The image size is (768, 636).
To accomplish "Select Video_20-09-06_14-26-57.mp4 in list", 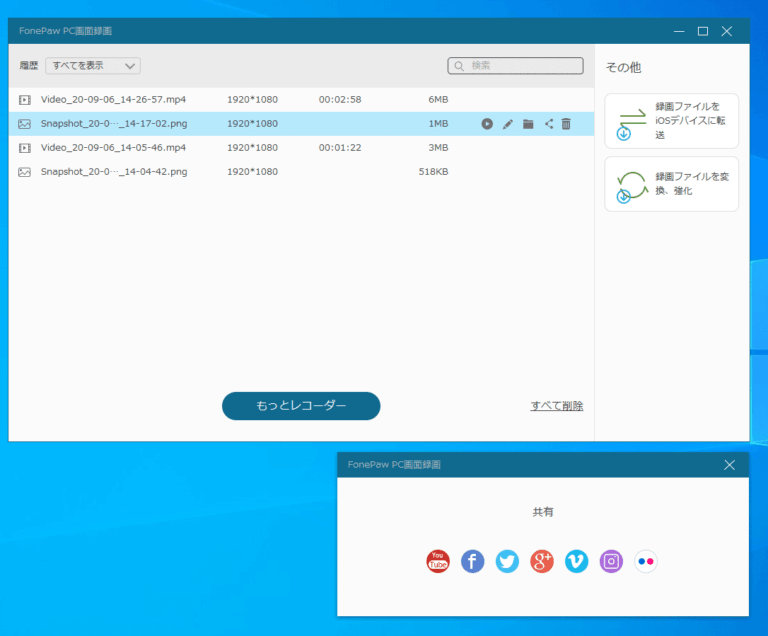I will (113, 100).
